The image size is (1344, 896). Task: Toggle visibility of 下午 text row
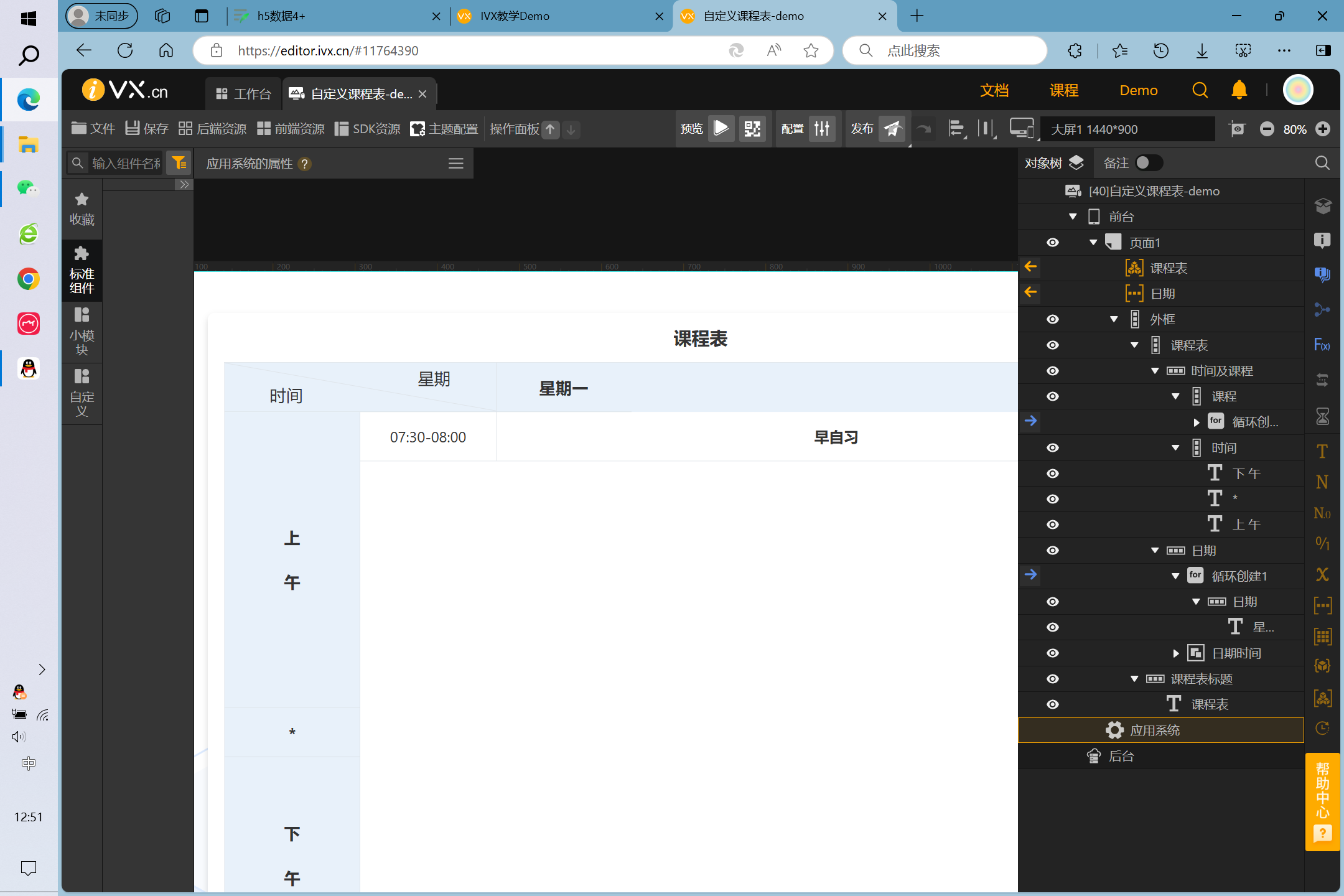(1053, 474)
